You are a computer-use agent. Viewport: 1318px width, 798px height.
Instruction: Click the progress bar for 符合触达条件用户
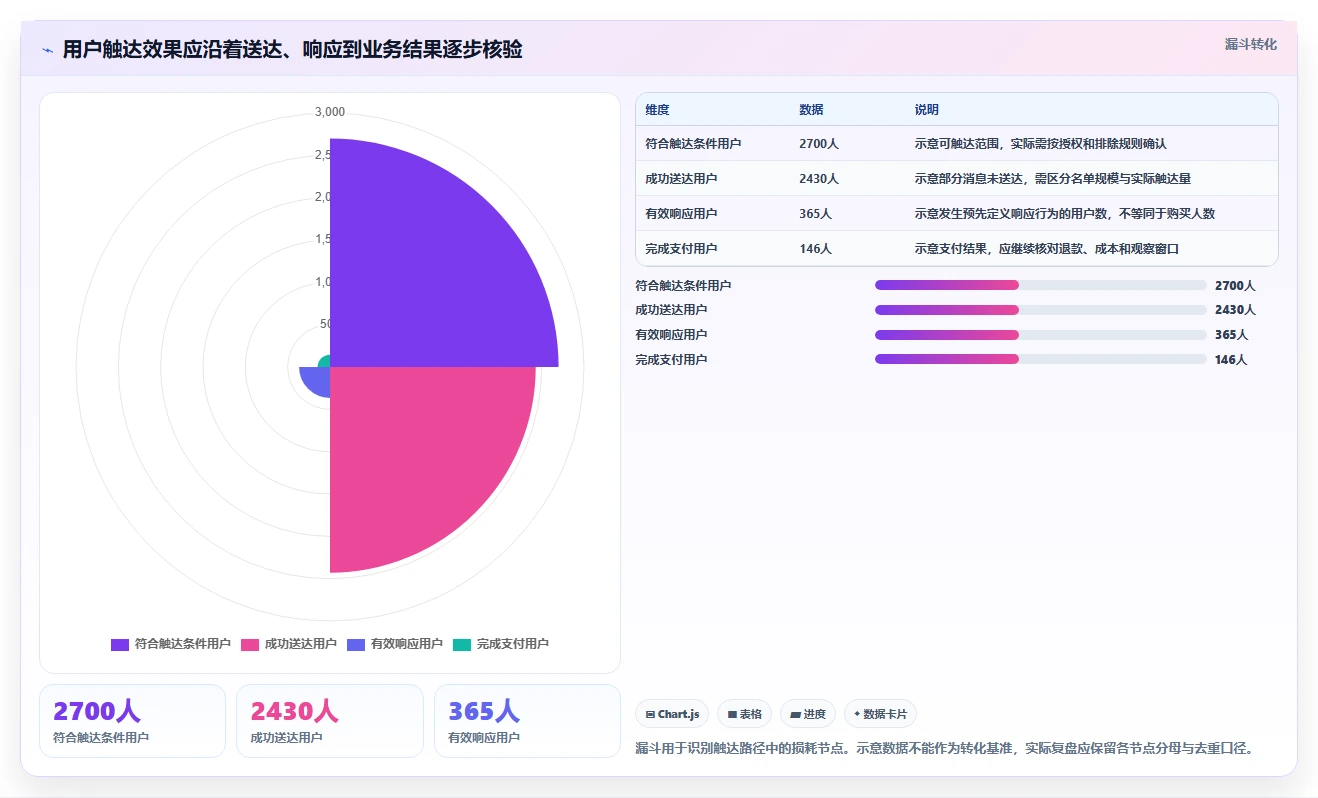coord(1040,285)
